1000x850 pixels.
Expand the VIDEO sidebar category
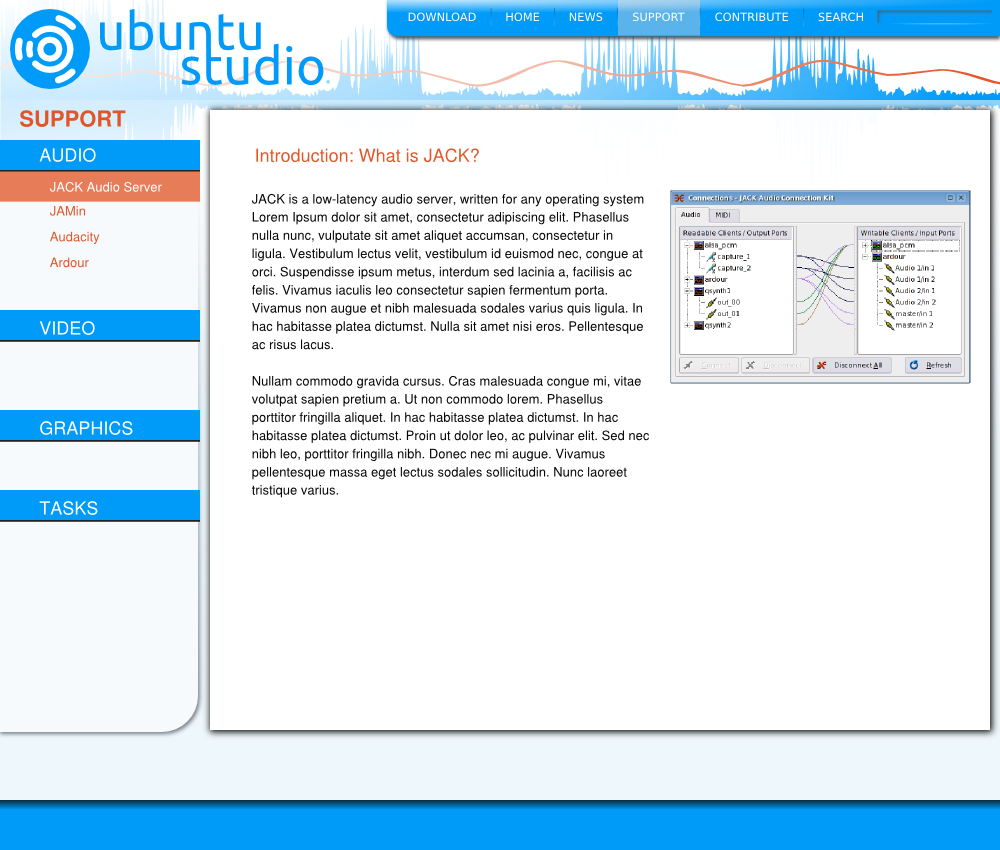99,326
